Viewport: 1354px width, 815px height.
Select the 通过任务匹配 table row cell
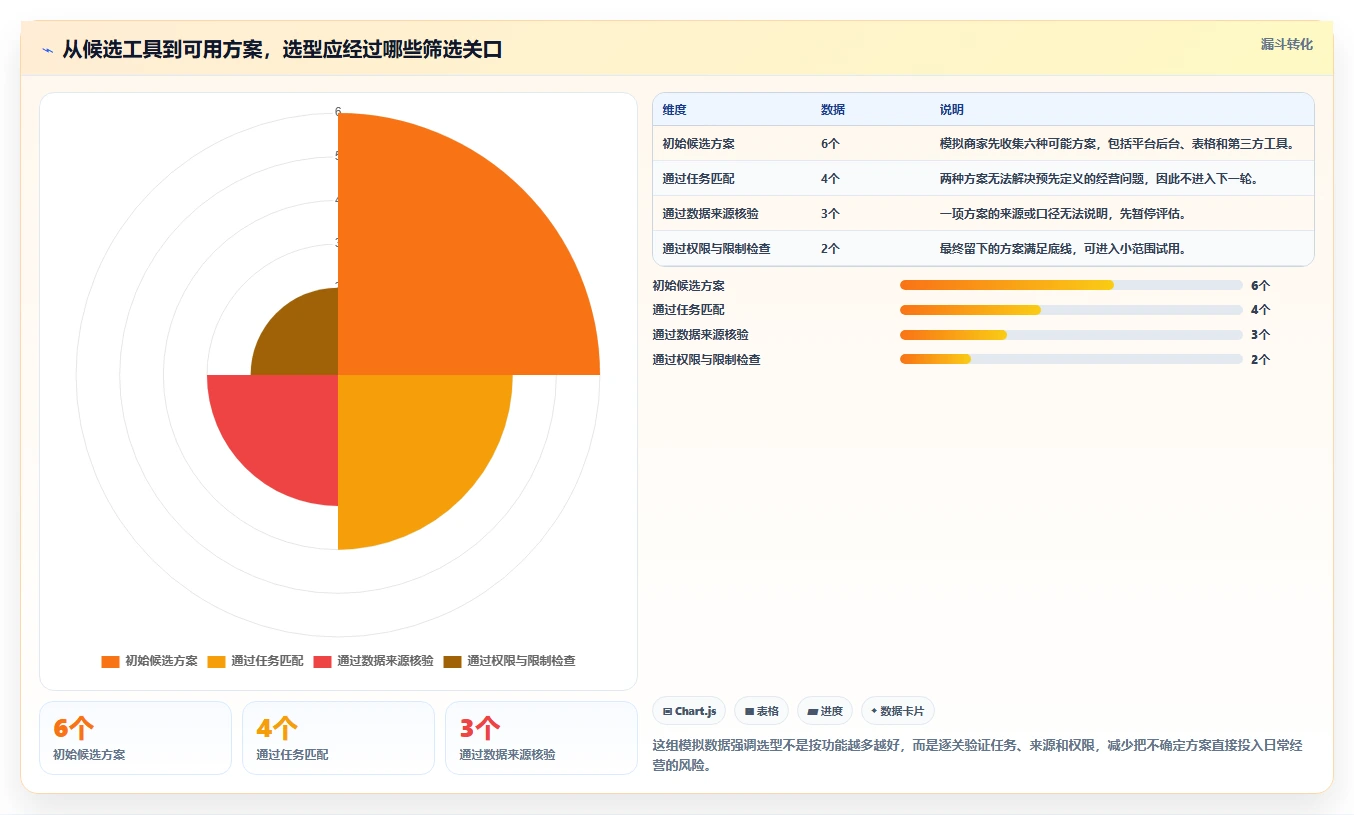[x=698, y=179]
